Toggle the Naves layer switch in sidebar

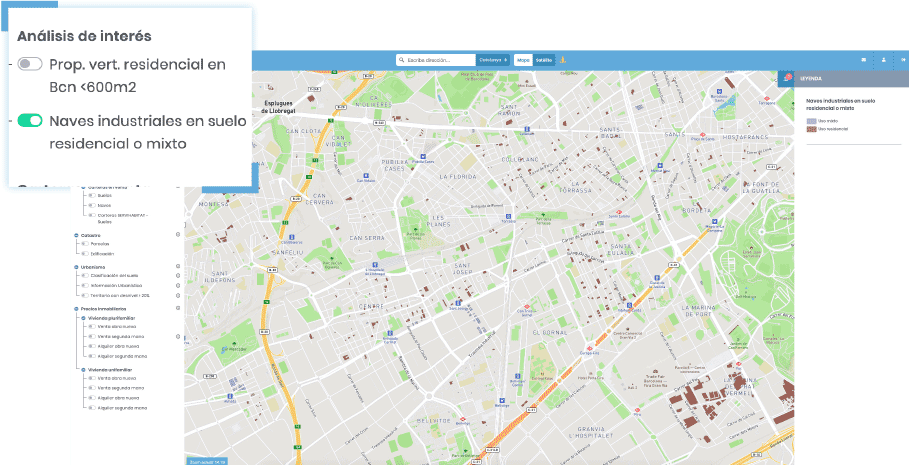92,205
